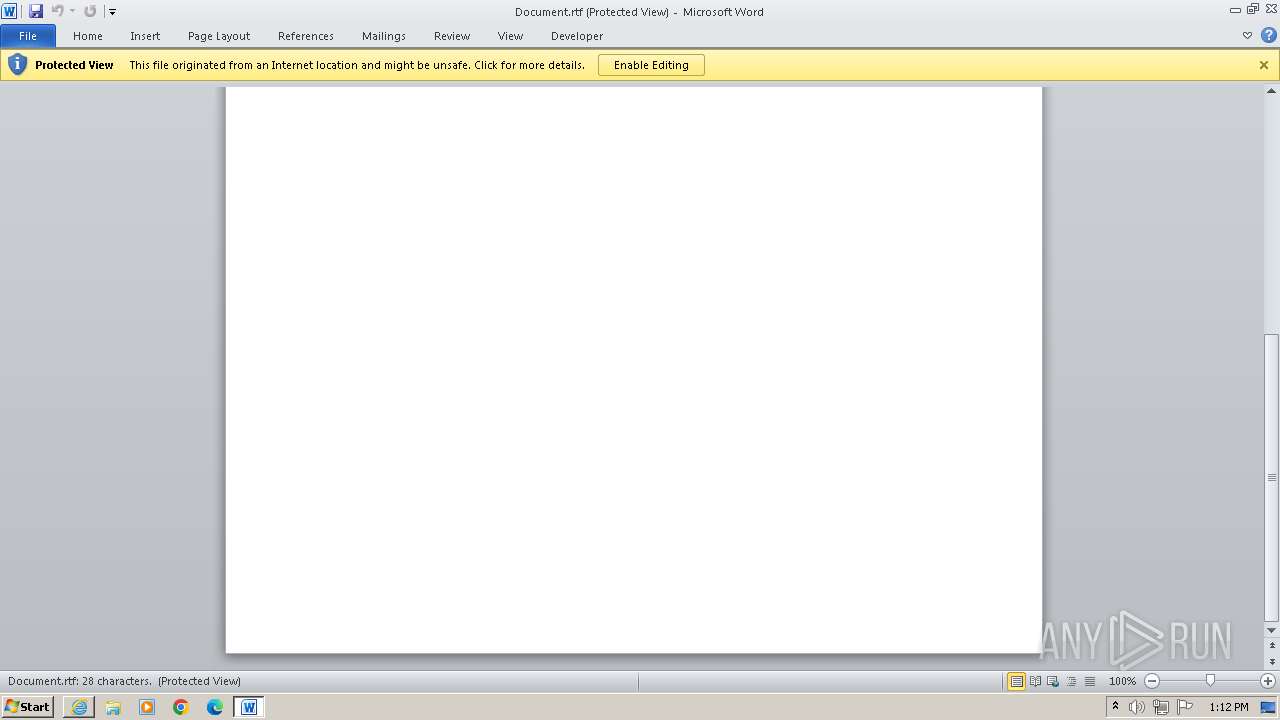This screenshot has width=1280, height=720.
Task: Click the vertical scrollbar thumb
Action: [1272, 477]
